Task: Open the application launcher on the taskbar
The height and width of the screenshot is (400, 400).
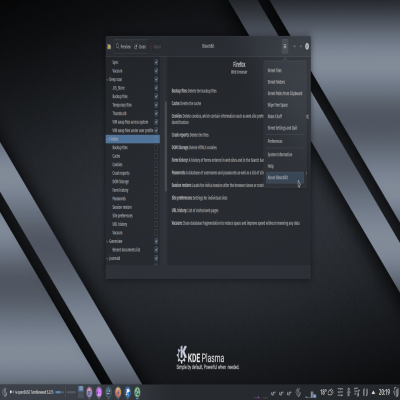Action: point(4,392)
